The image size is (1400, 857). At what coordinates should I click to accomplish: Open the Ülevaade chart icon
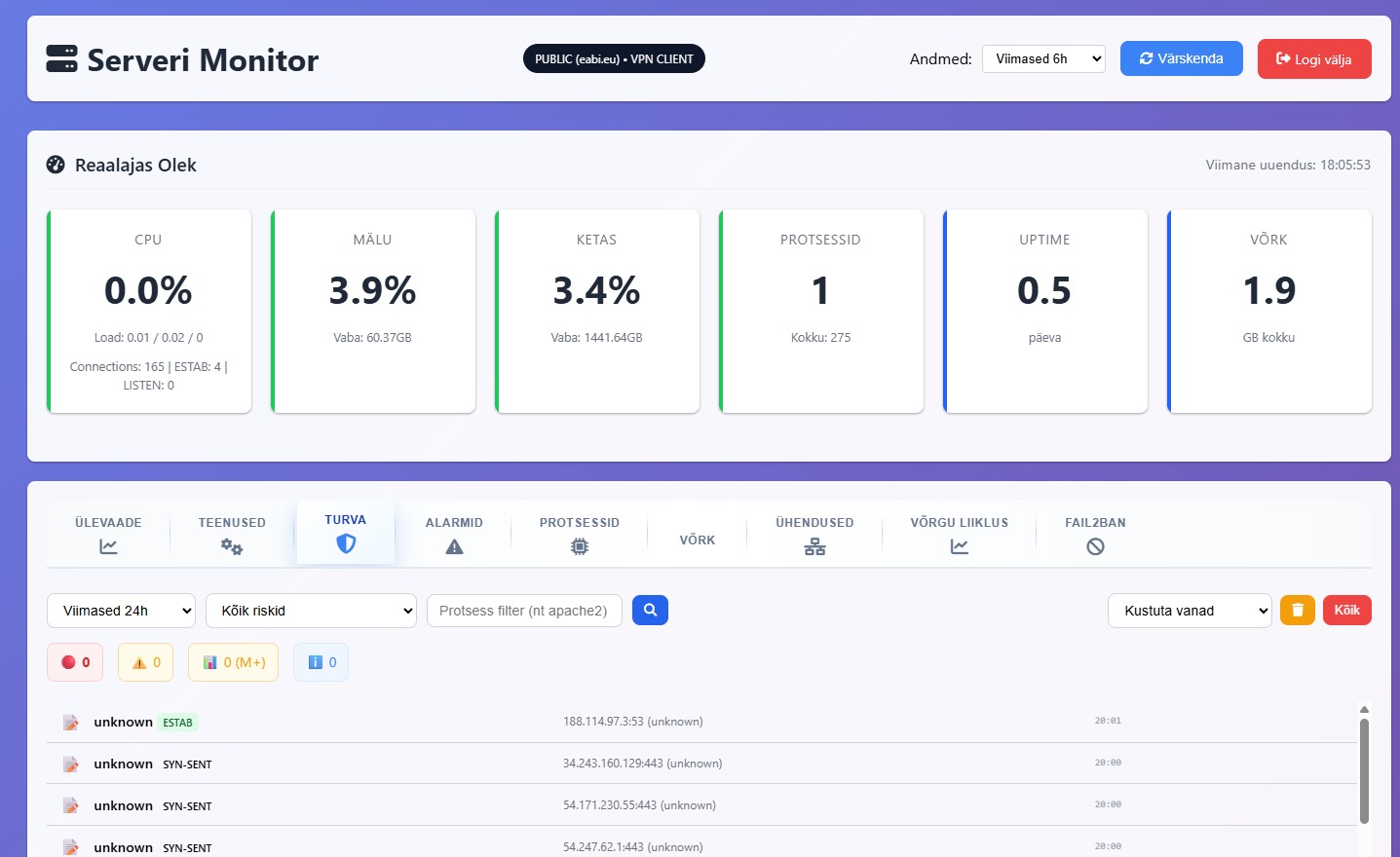pyautogui.click(x=107, y=546)
